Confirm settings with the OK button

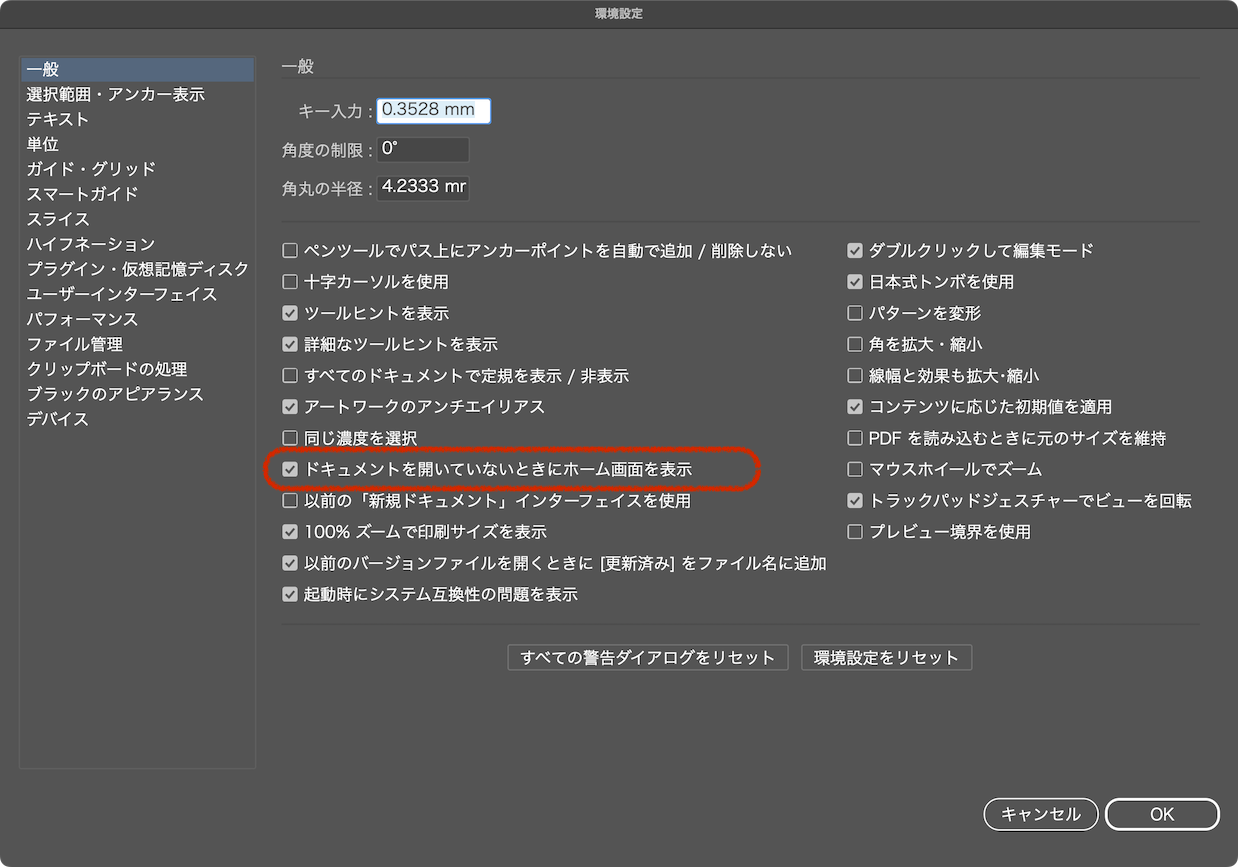[x=1162, y=814]
